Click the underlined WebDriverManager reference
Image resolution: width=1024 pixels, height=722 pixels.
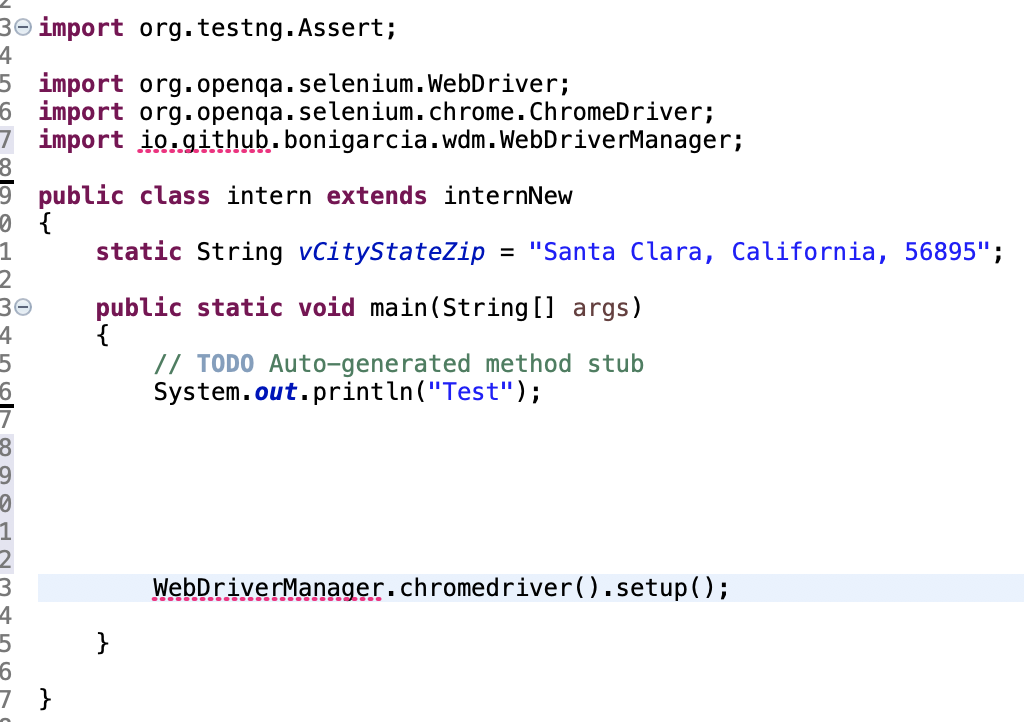(x=265, y=587)
